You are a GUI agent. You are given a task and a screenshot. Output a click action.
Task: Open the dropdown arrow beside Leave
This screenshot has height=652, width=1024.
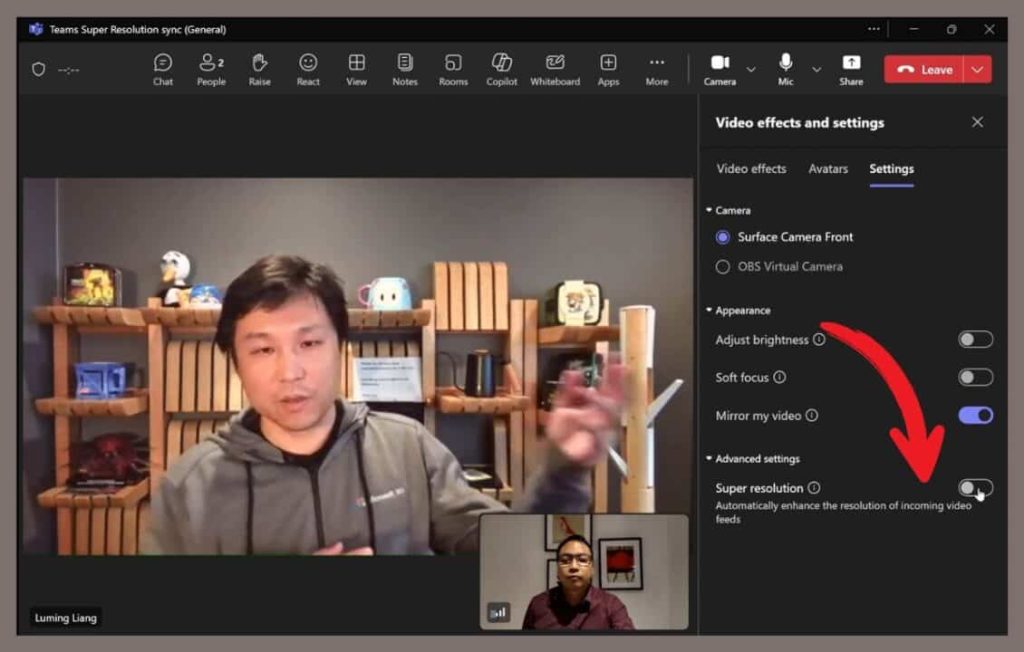[x=977, y=70]
